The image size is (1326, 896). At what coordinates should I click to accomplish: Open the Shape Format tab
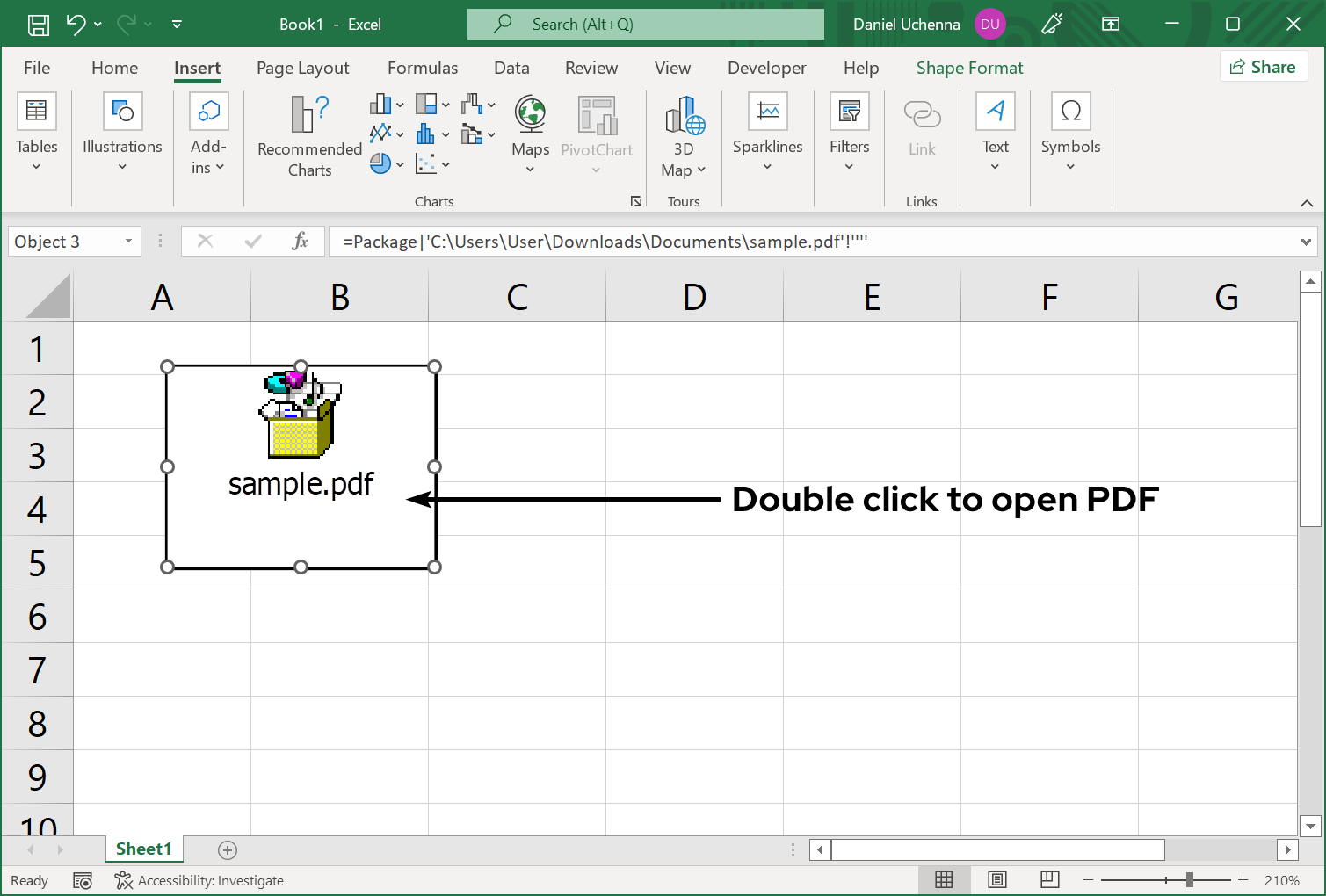(968, 68)
